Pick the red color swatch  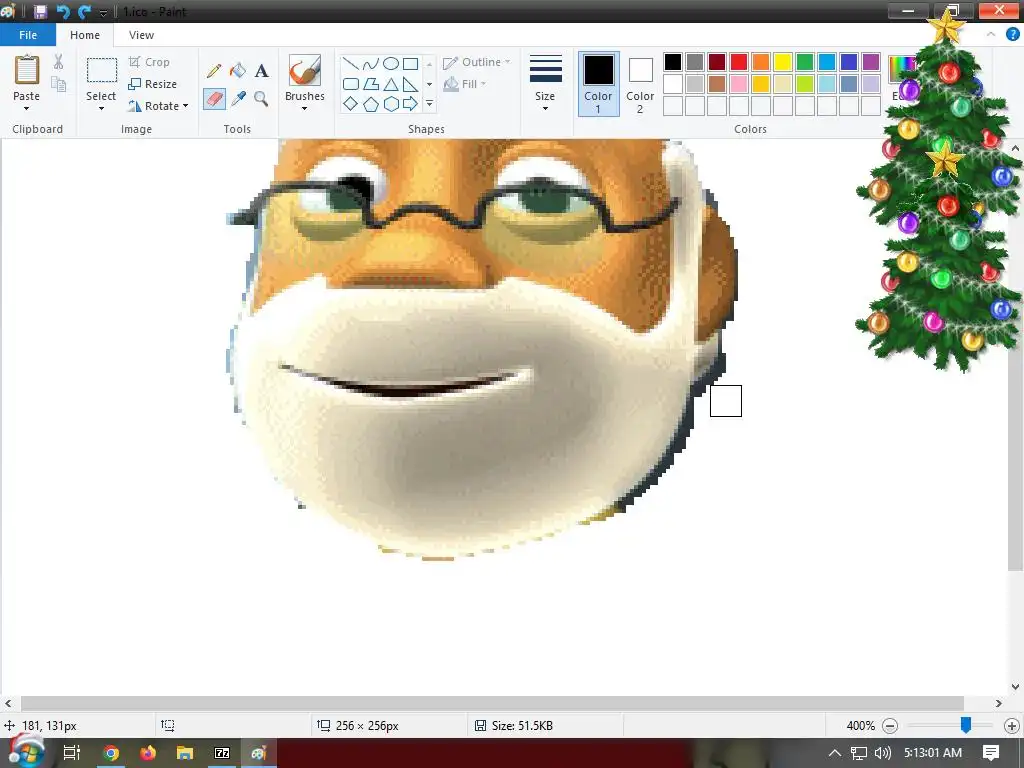pyautogui.click(x=739, y=62)
